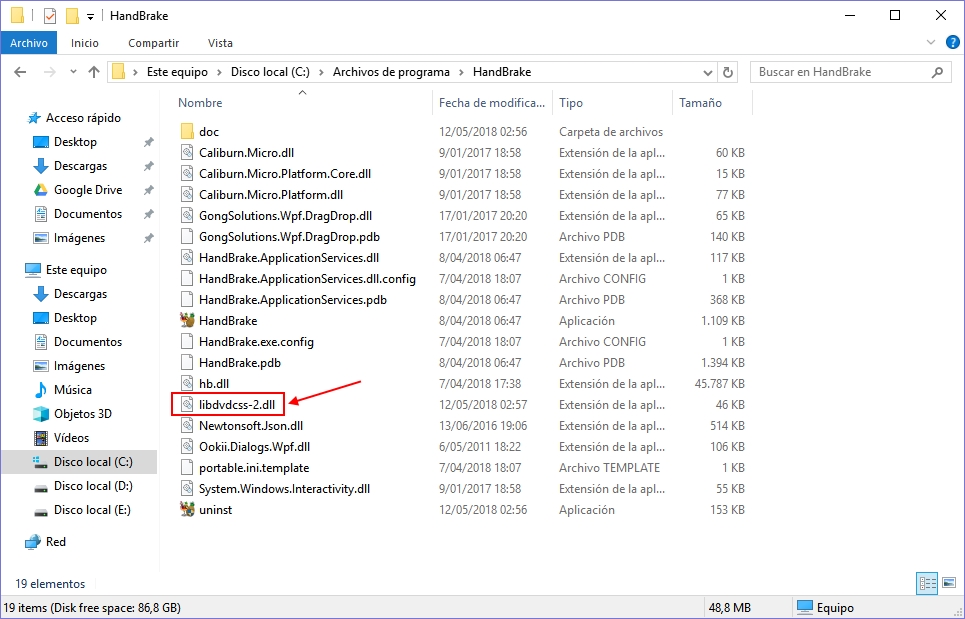Click the back navigation arrow
The height and width of the screenshot is (619, 965).
pos(20,72)
